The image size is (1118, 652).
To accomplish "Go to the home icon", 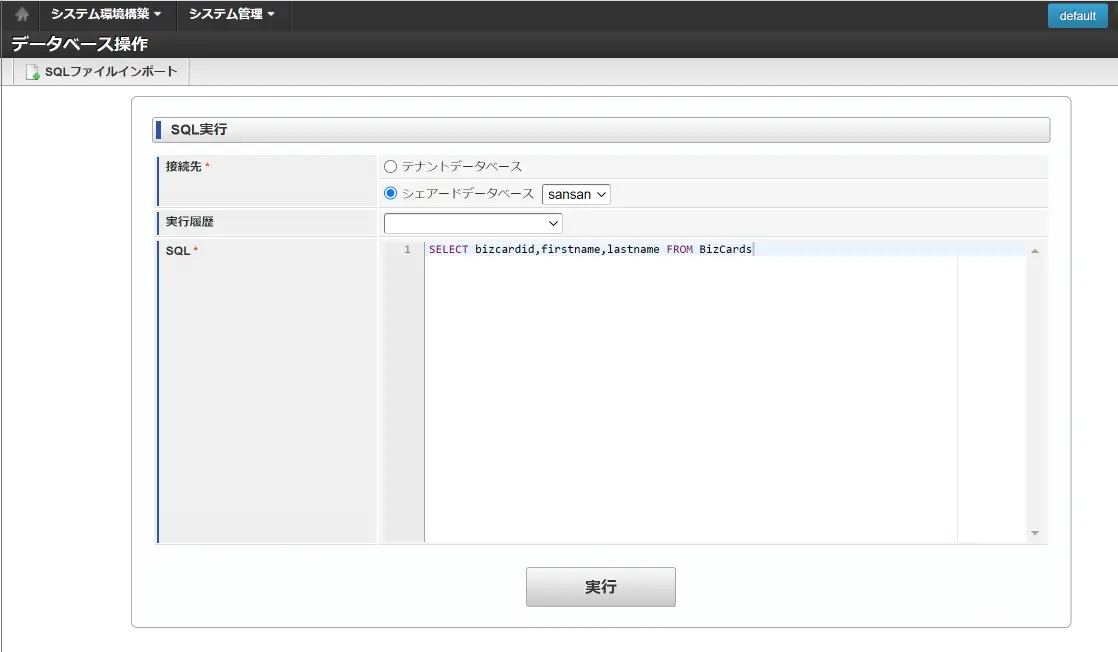I will [x=22, y=14].
